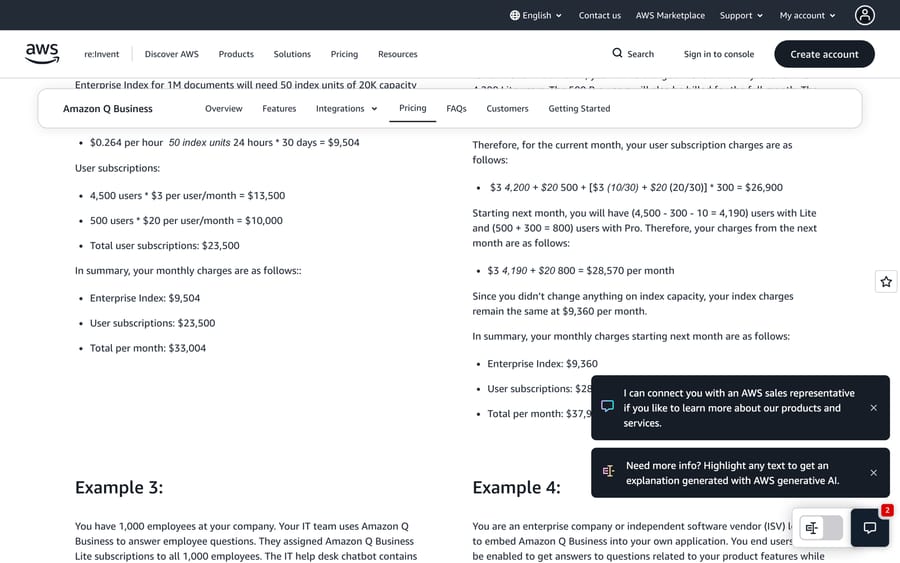The height and width of the screenshot is (563, 900).
Task: Toggle the generative AI explanation switch
Action: click(821, 528)
